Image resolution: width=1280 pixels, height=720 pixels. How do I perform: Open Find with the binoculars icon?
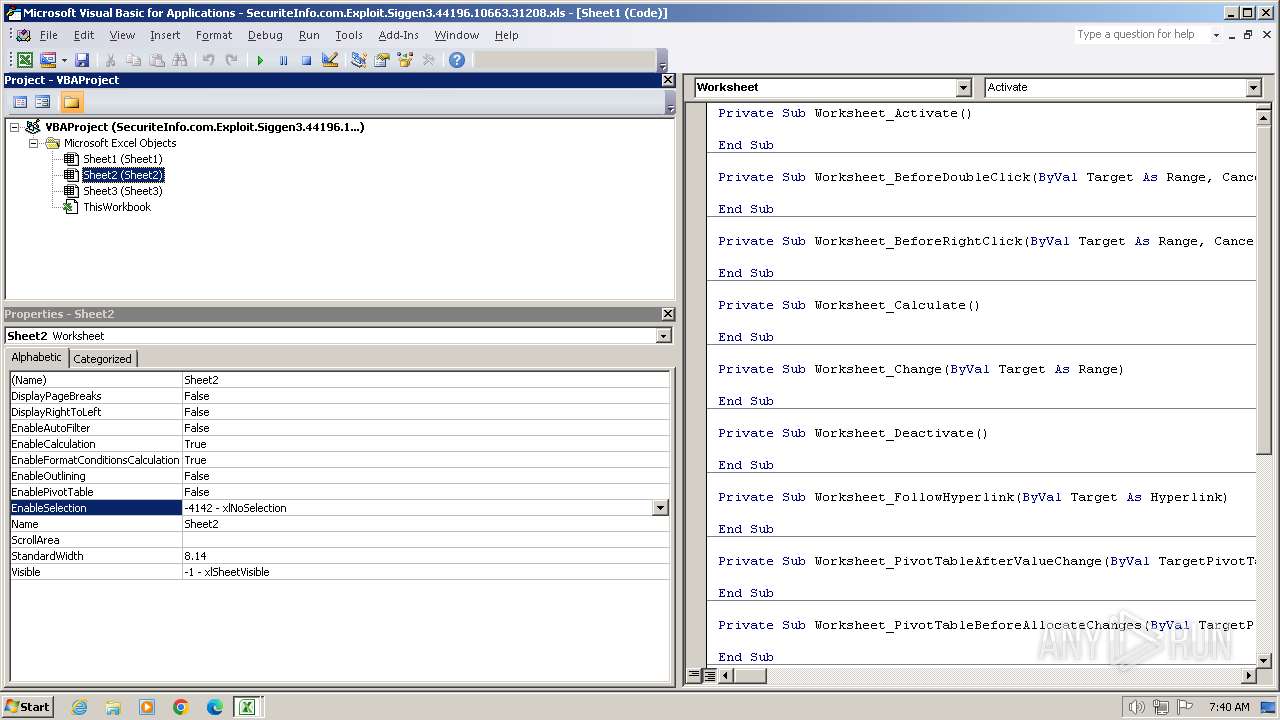(x=179, y=60)
